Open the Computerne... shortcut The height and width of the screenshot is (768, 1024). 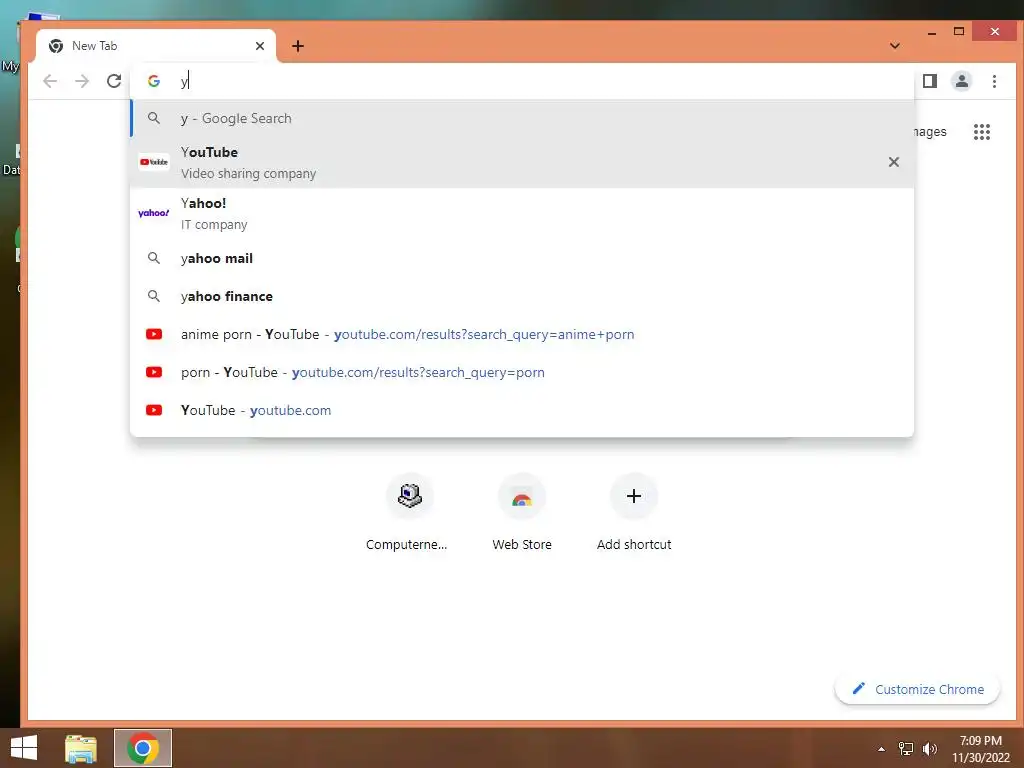409,513
